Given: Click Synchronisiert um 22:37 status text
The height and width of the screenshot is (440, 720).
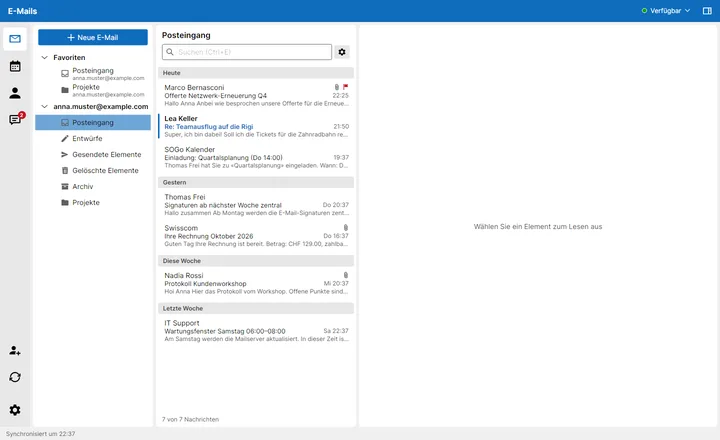Looking at the screenshot, I should coord(40,434).
